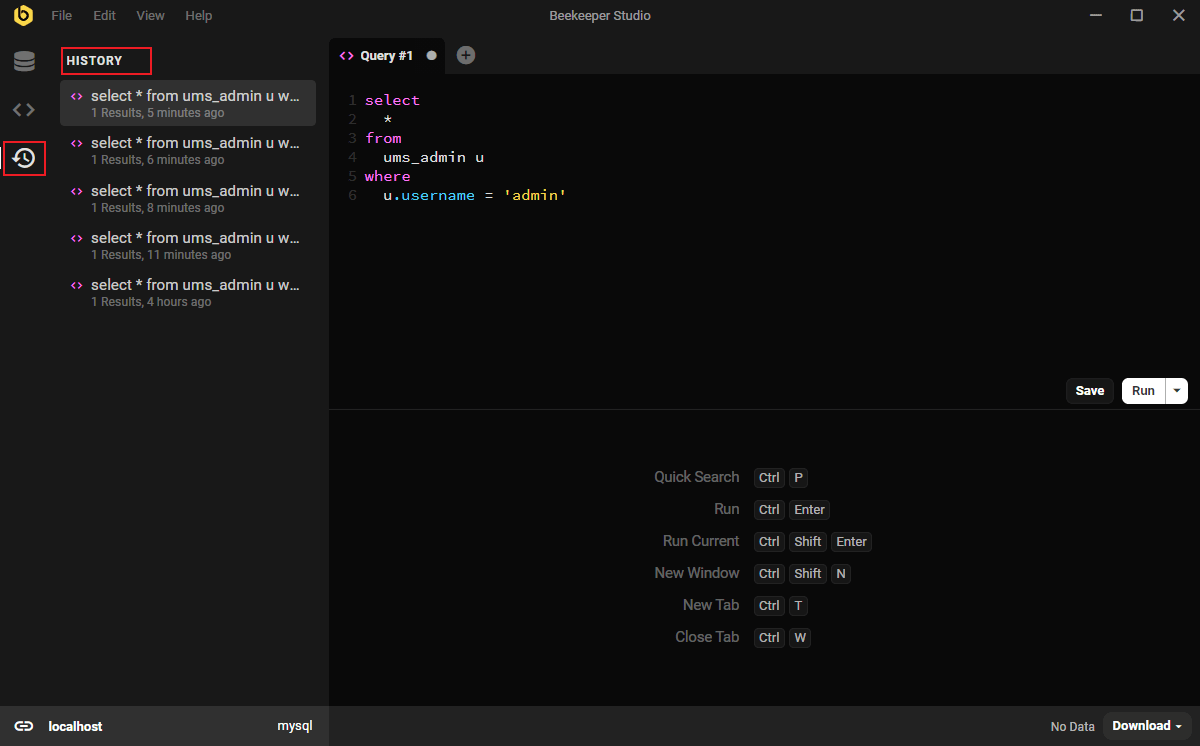Click the Save query button
This screenshot has height=746, width=1200.
tap(1089, 391)
